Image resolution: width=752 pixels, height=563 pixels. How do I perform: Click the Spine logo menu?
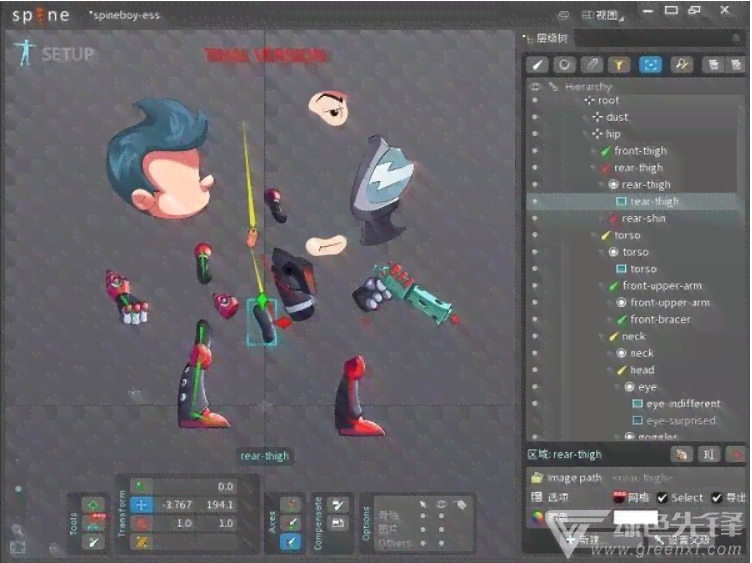(x=41, y=15)
